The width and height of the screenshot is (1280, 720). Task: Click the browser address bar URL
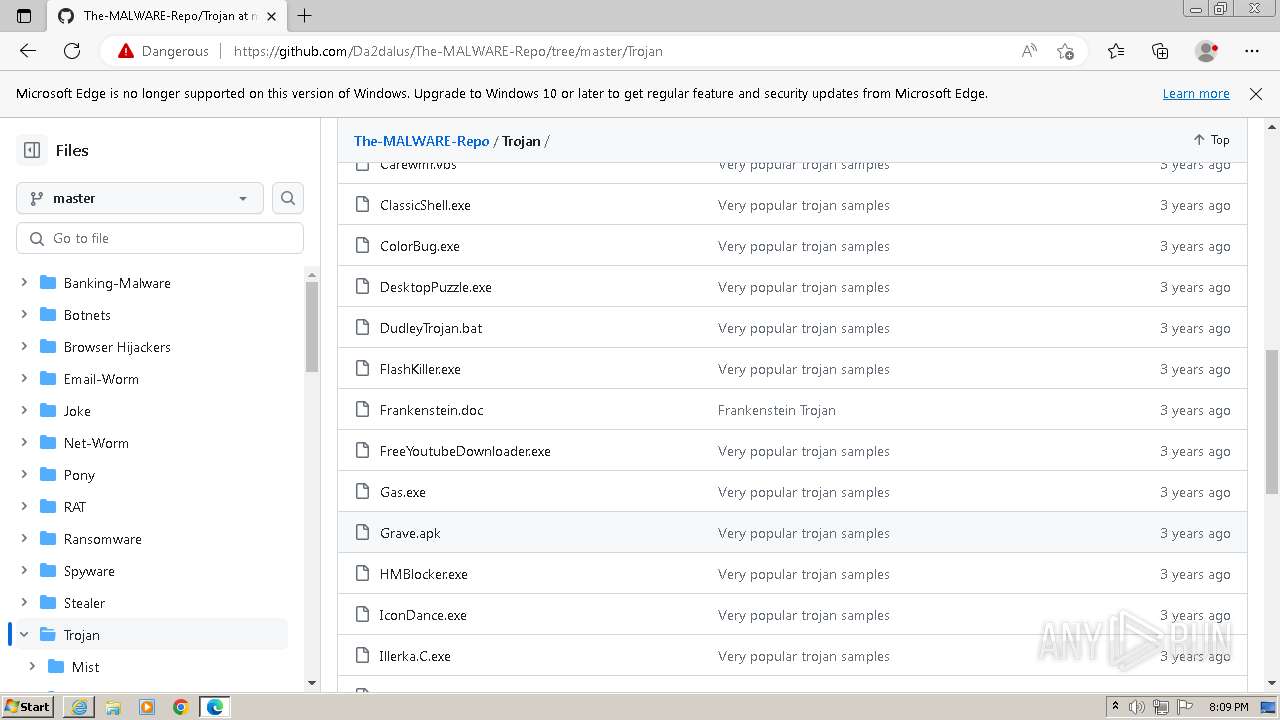point(448,51)
